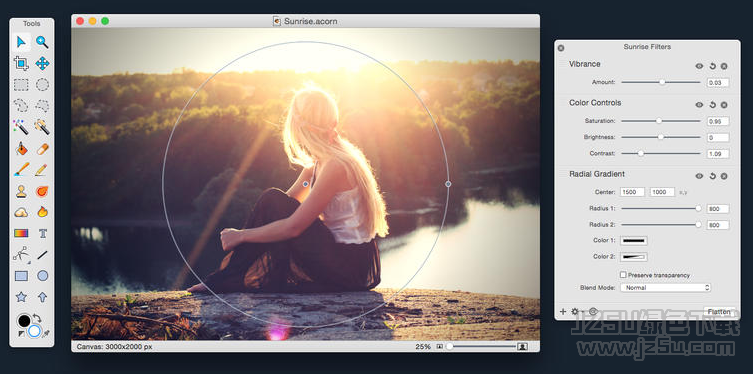Pick the Star shape tool

(x=21, y=297)
